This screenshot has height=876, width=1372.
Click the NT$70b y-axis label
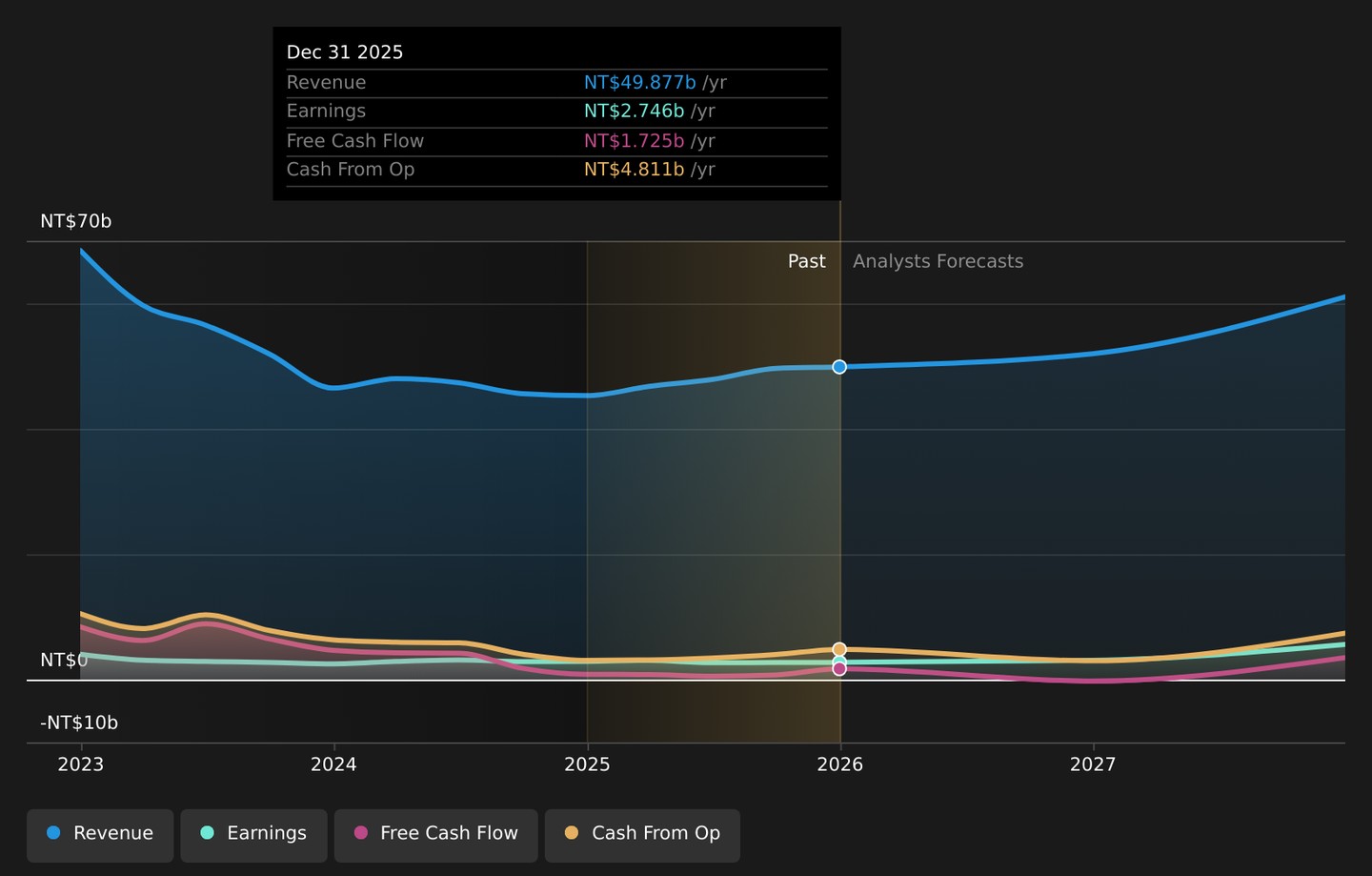tap(76, 221)
